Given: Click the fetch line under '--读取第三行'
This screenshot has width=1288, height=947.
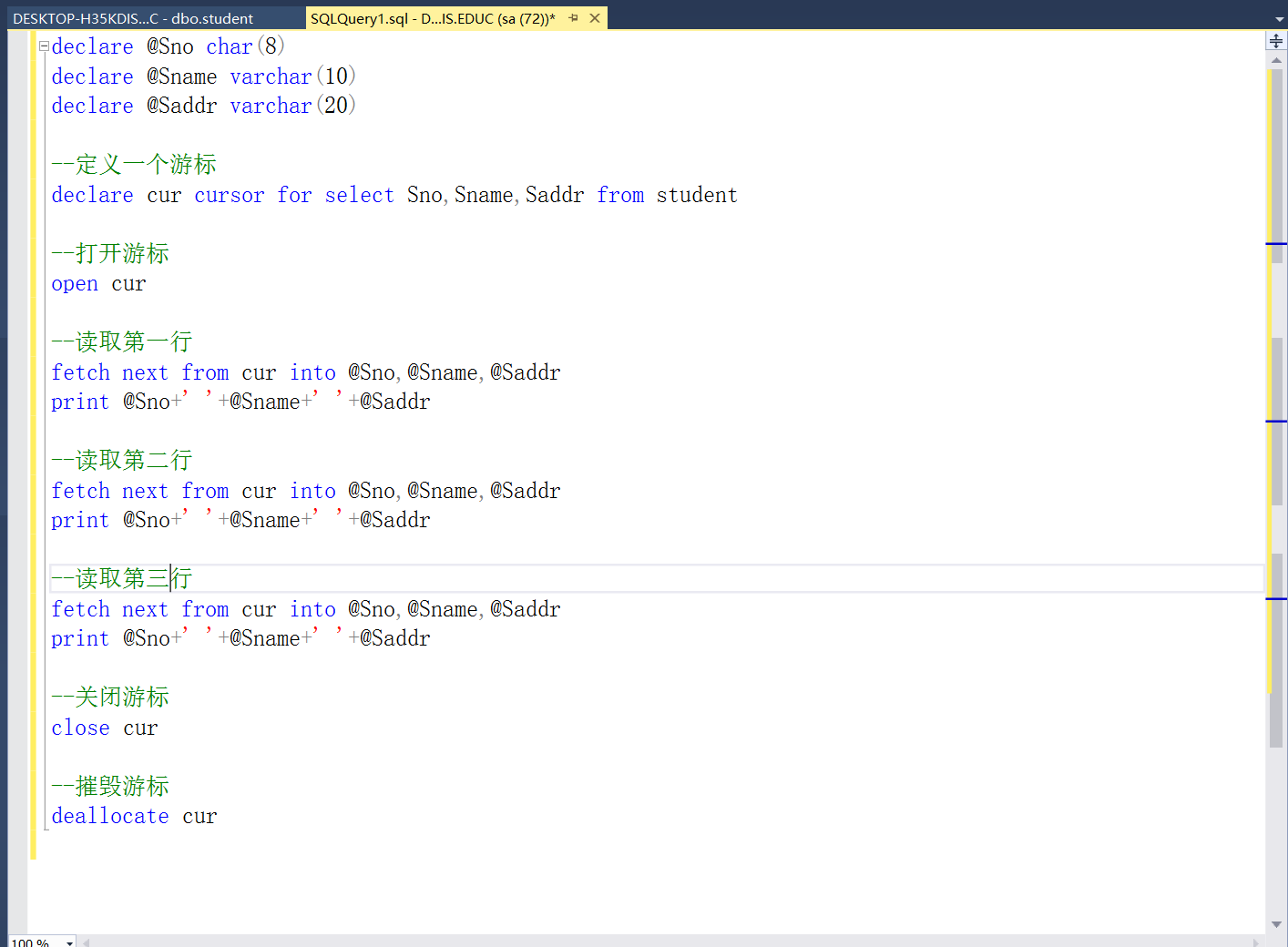Looking at the screenshot, I should click(306, 609).
